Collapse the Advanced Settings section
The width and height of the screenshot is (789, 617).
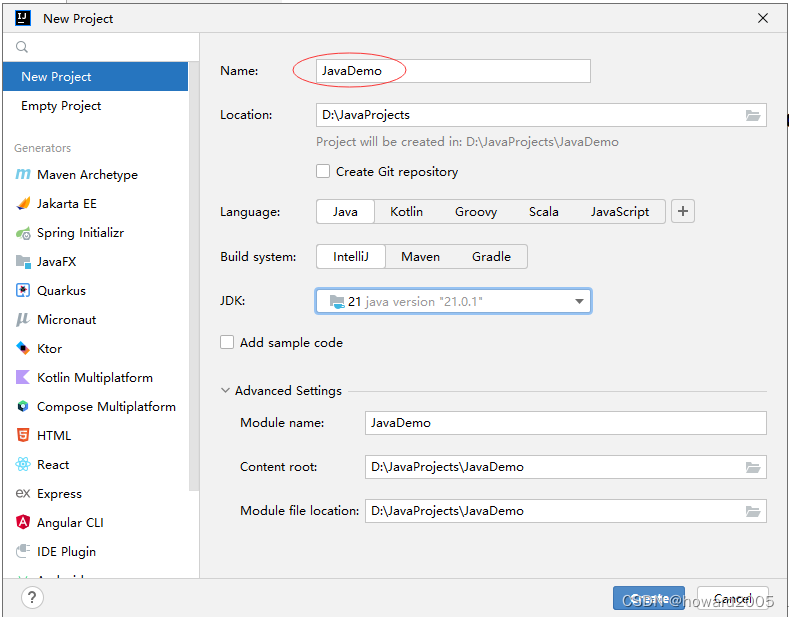225,391
